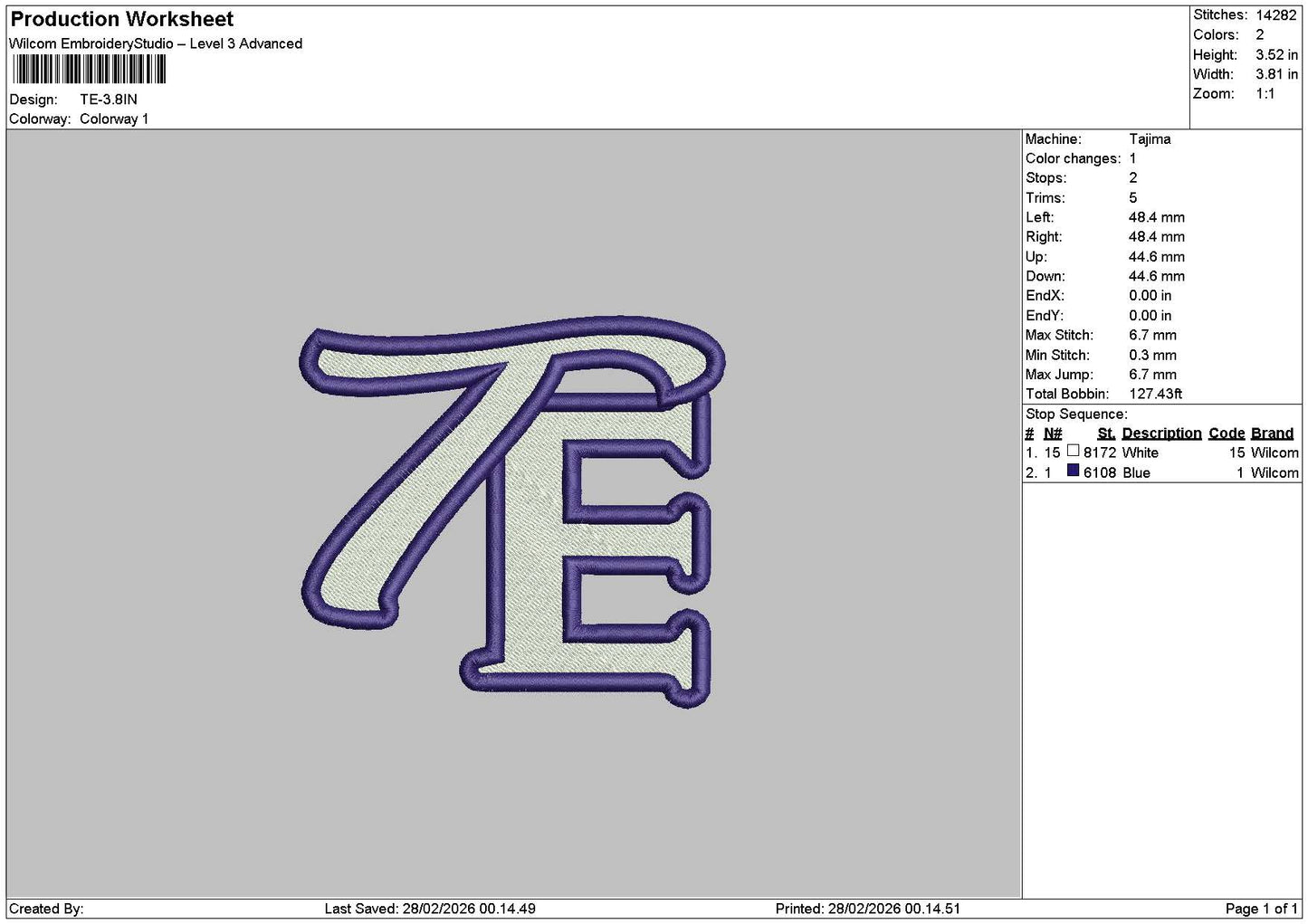Click the Stitches value 14282

pos(1275,15)
